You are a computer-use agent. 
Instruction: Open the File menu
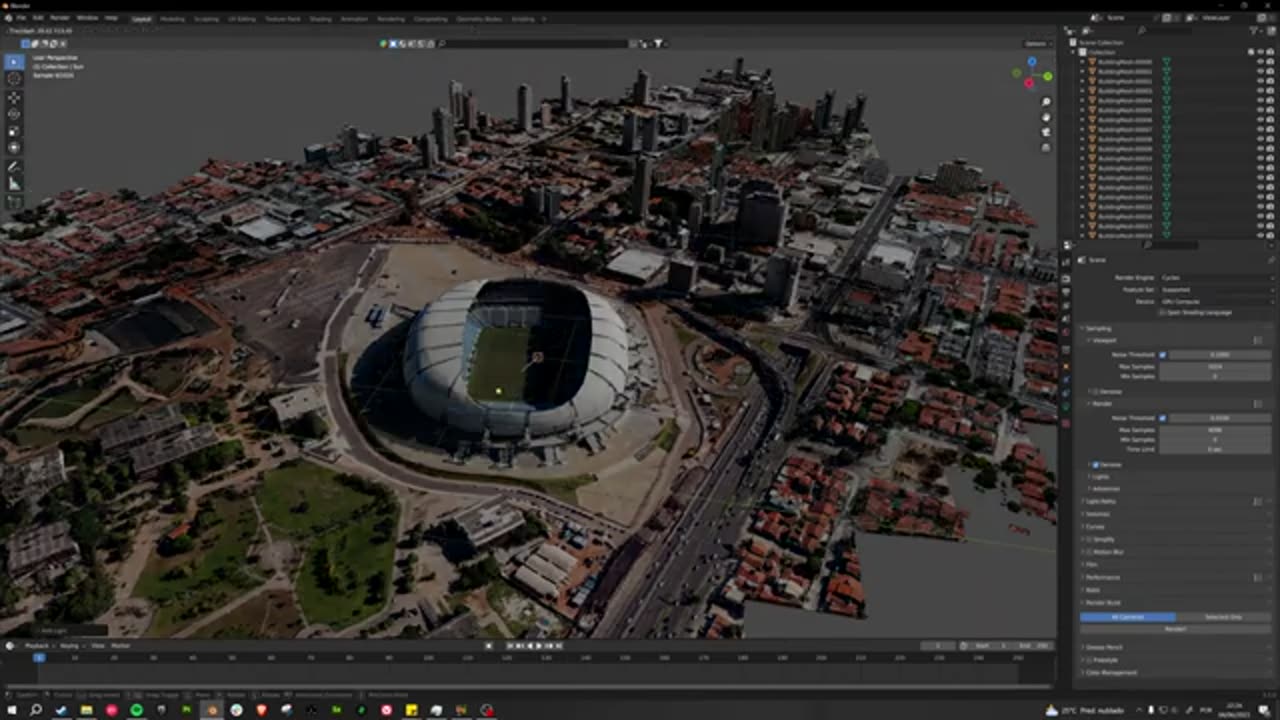click(22, 18)
